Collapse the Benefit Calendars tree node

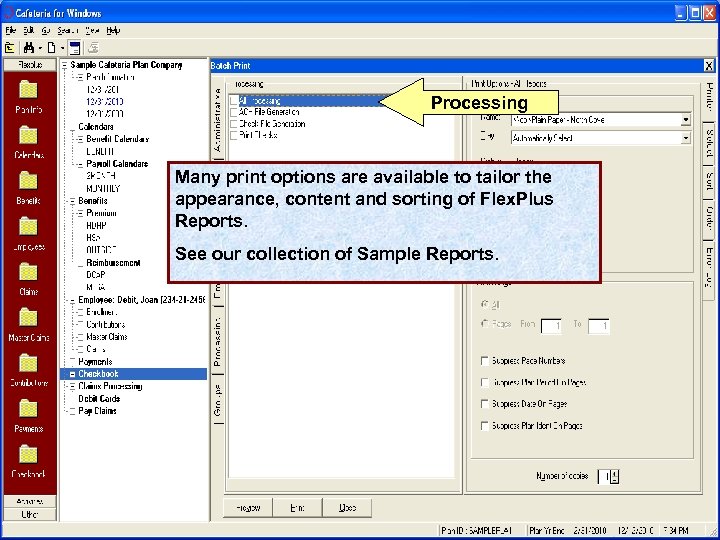click(x=81, y=140)
